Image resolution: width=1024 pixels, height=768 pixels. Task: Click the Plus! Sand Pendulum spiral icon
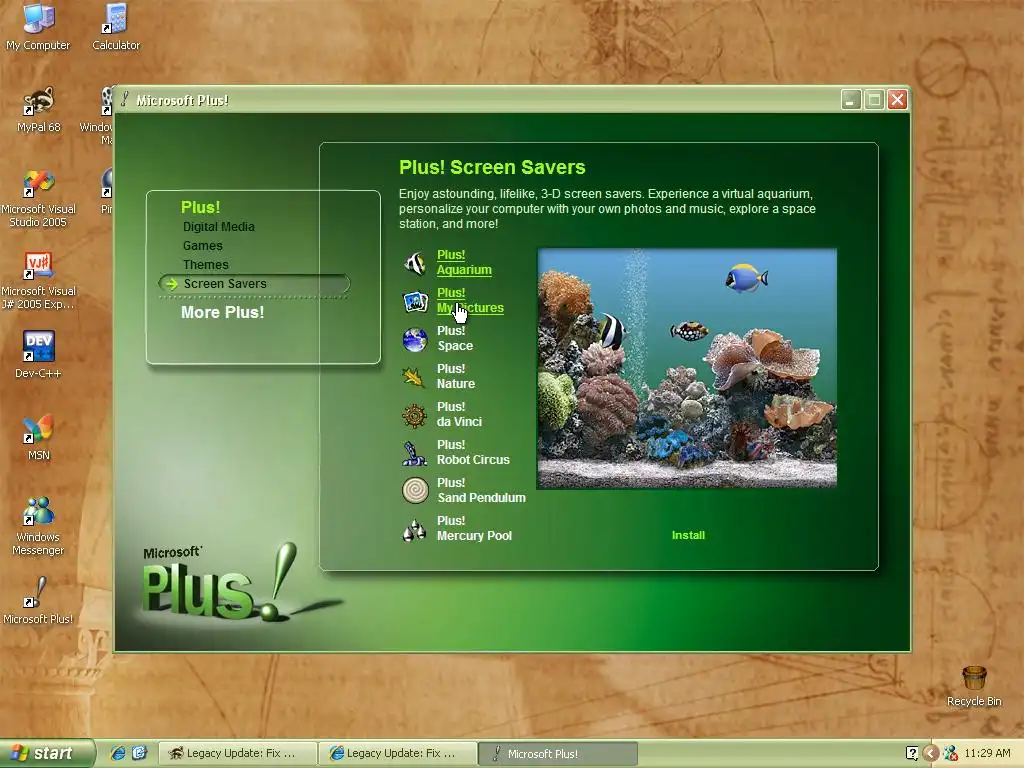point(415,490)
